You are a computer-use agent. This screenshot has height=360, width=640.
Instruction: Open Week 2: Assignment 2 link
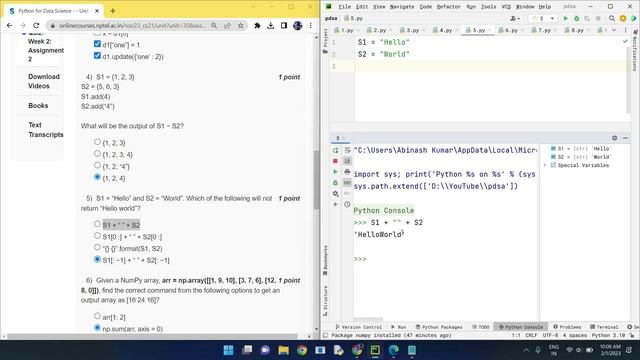[x=46, y=50]
